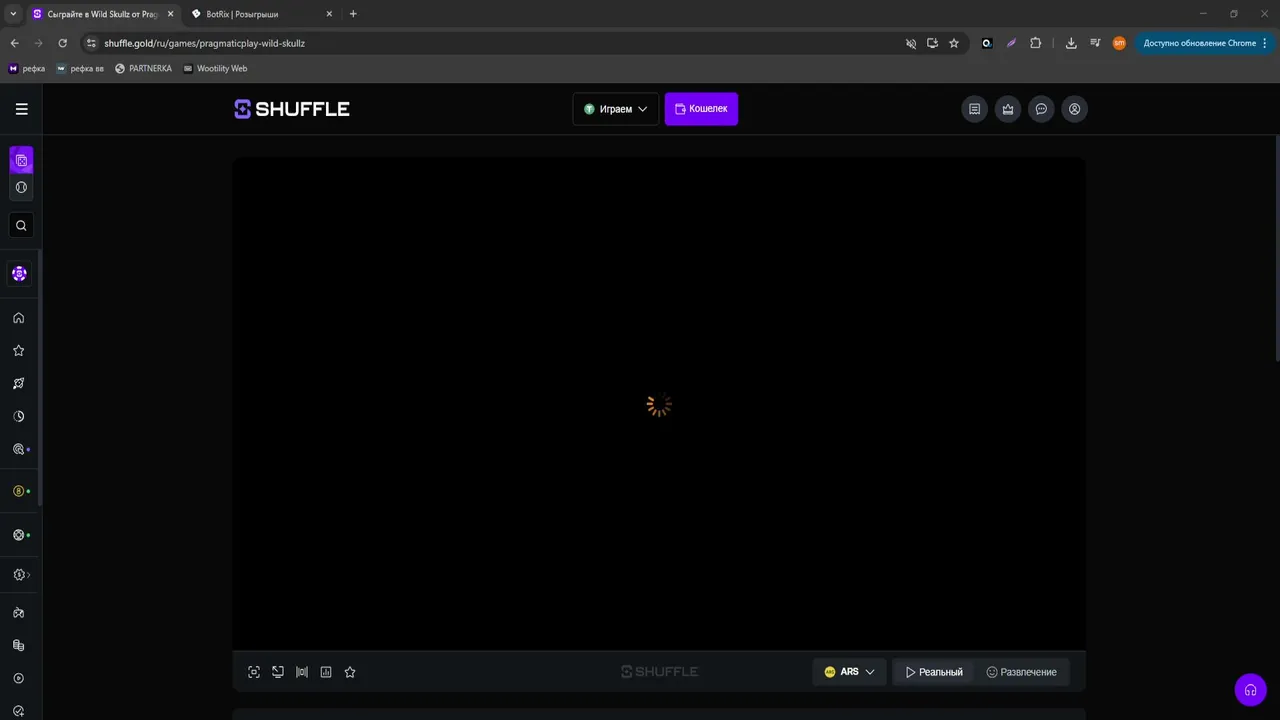Click the sidebar target icon with purple dot

point(18,449)
